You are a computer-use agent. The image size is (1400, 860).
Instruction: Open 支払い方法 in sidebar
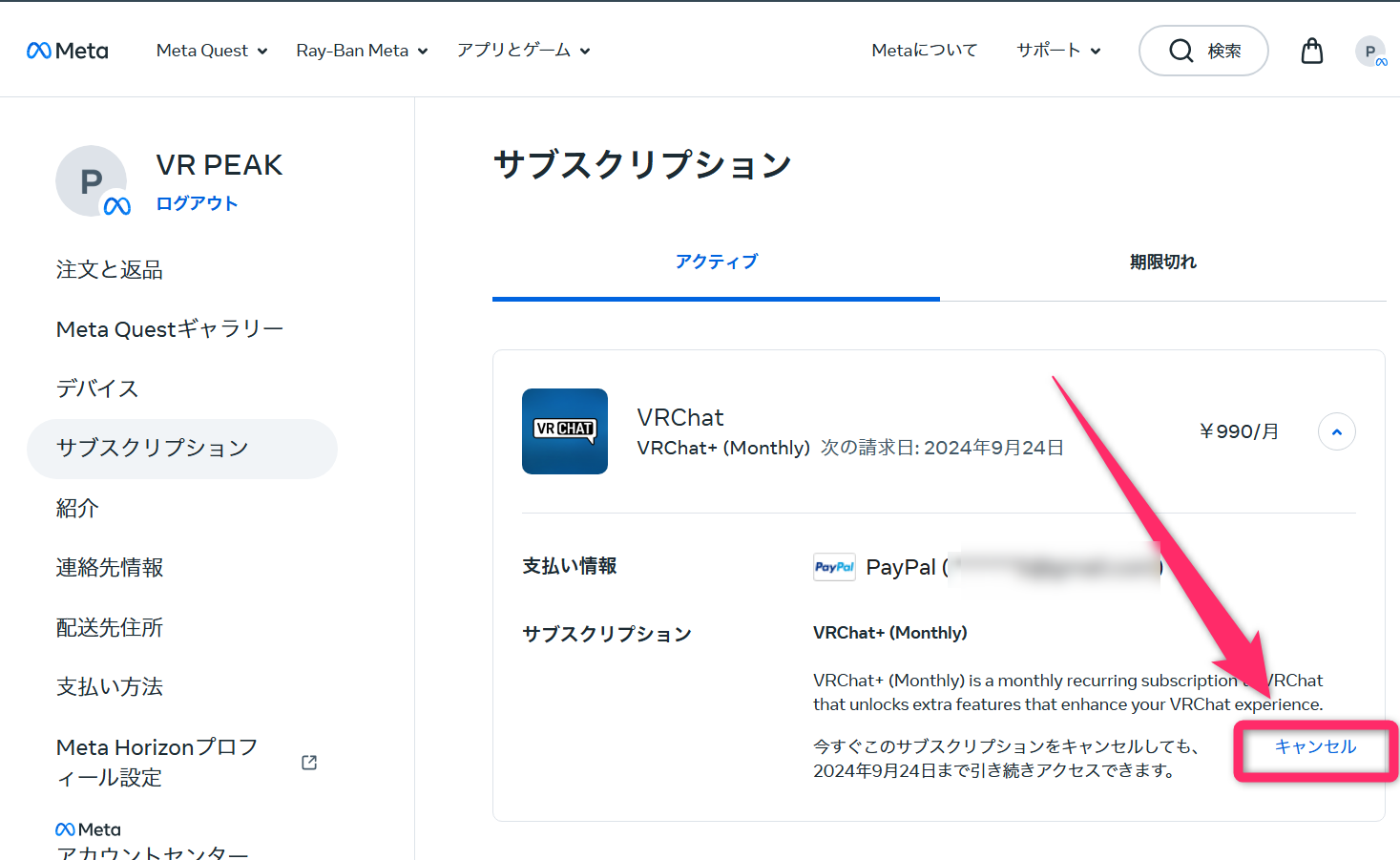coord(109,687)
